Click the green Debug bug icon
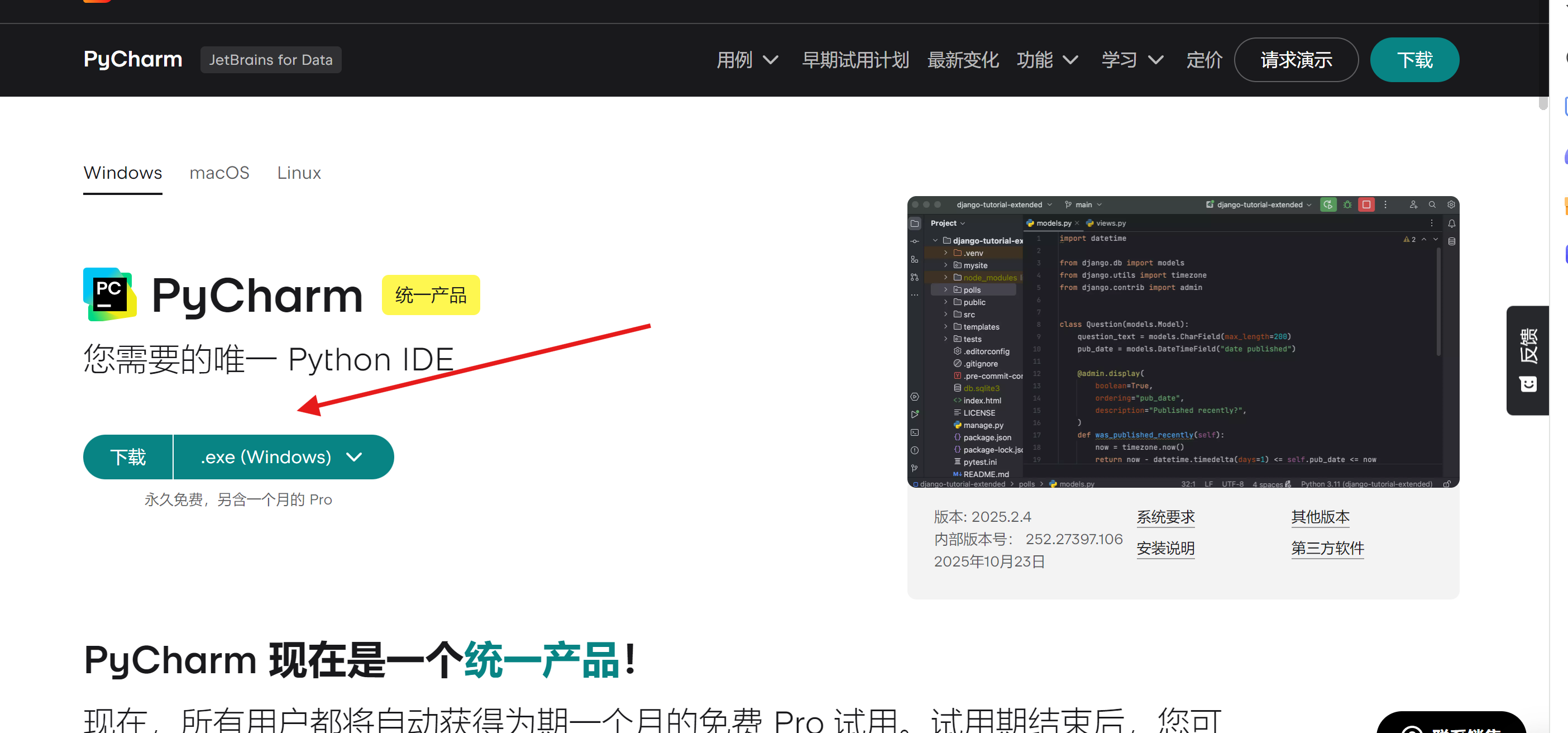This screenshot has height=733, width=1568. coord(1347,204)
